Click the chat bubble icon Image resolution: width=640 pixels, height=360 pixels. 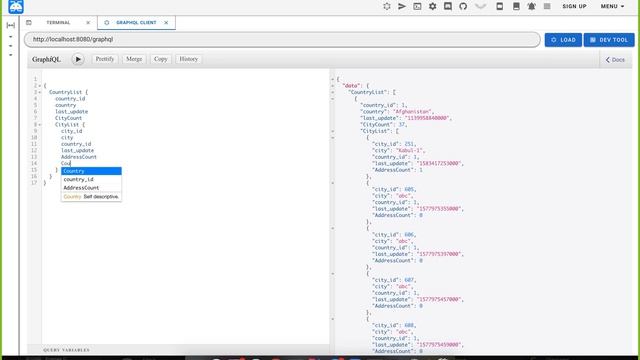[448, 7]
